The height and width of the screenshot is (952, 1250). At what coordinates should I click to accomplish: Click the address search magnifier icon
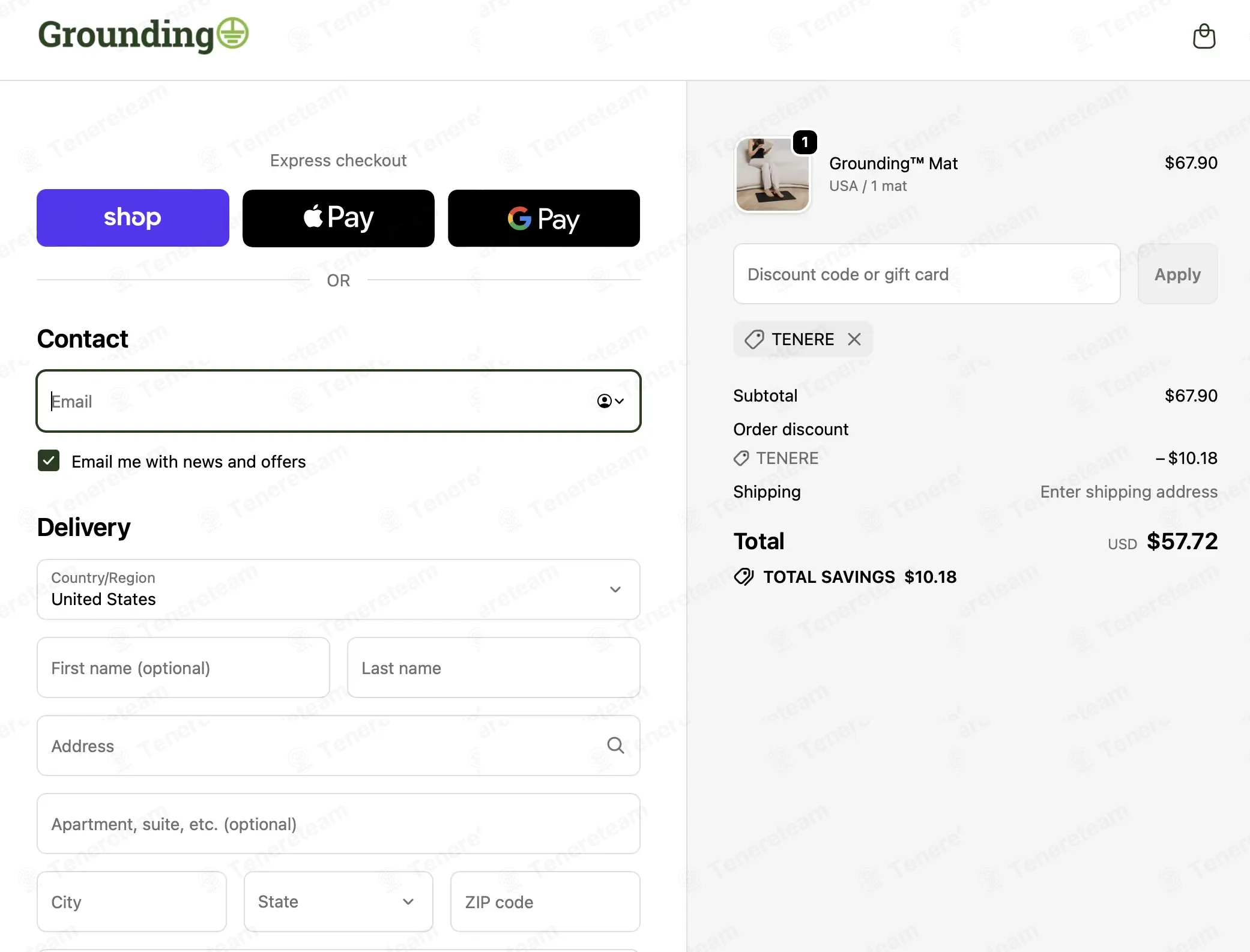[615, 746]
